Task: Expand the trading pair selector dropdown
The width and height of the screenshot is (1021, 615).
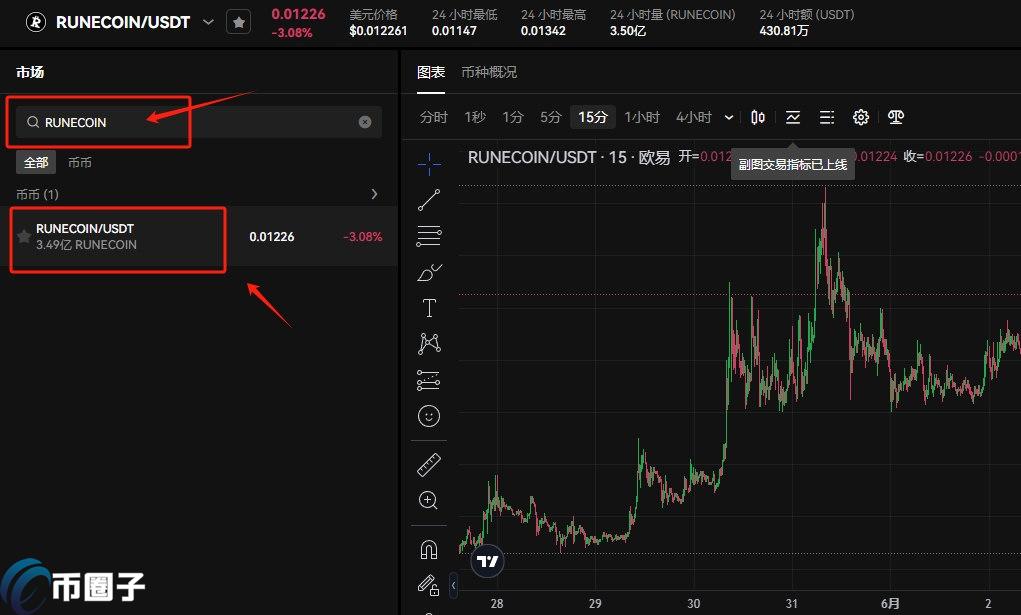Action: (208, 22)
